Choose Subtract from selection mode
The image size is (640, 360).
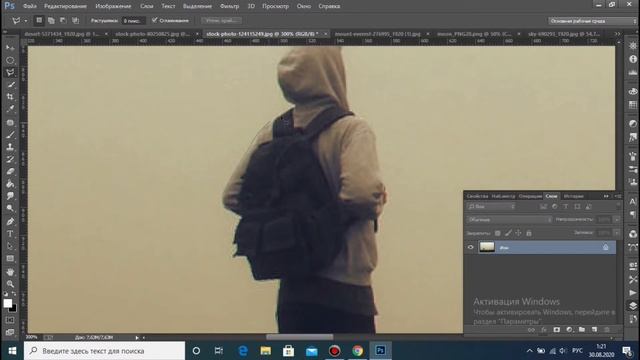pos(63,20)
